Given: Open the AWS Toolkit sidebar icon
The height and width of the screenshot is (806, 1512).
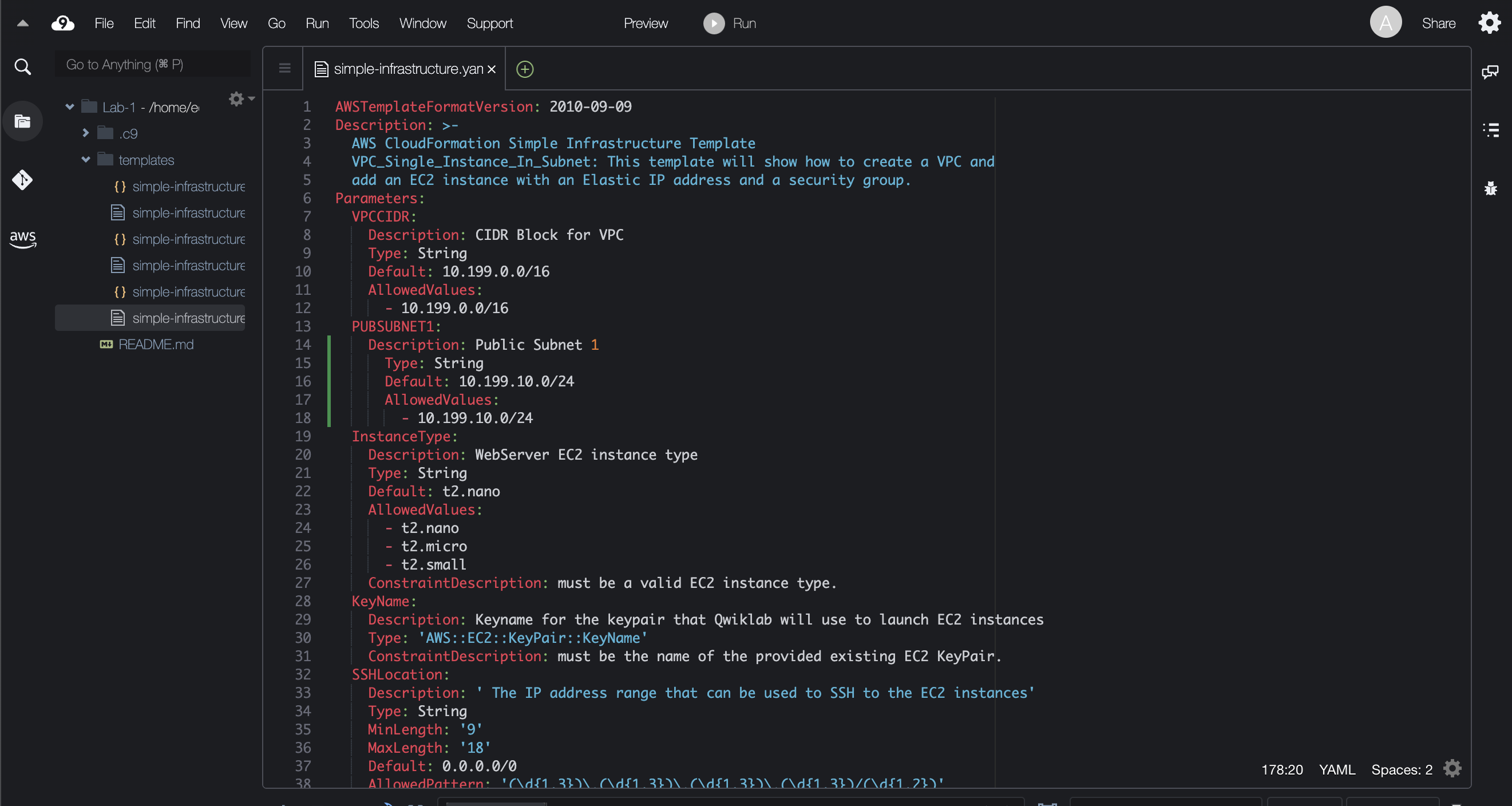Looking at the screenshot, I should [22, 239].
